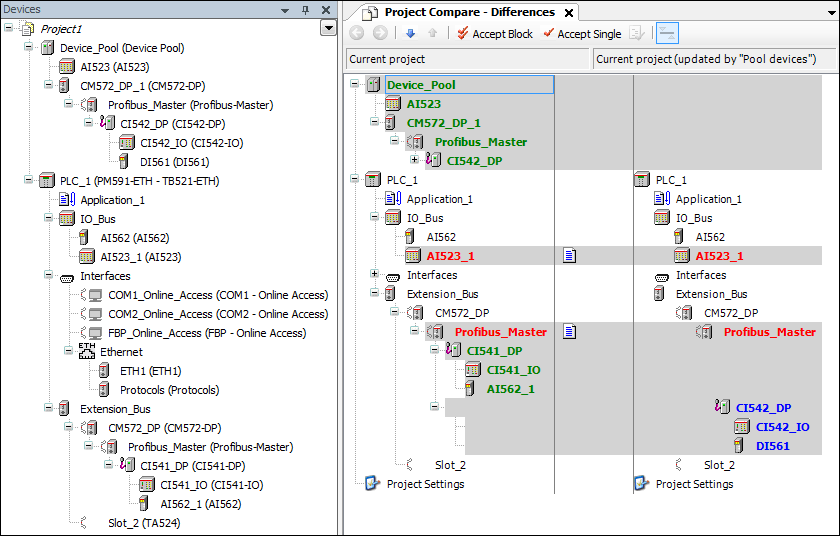
Task: Close the Project Compare - Differences tab
Action: click(x=569, y=13)
